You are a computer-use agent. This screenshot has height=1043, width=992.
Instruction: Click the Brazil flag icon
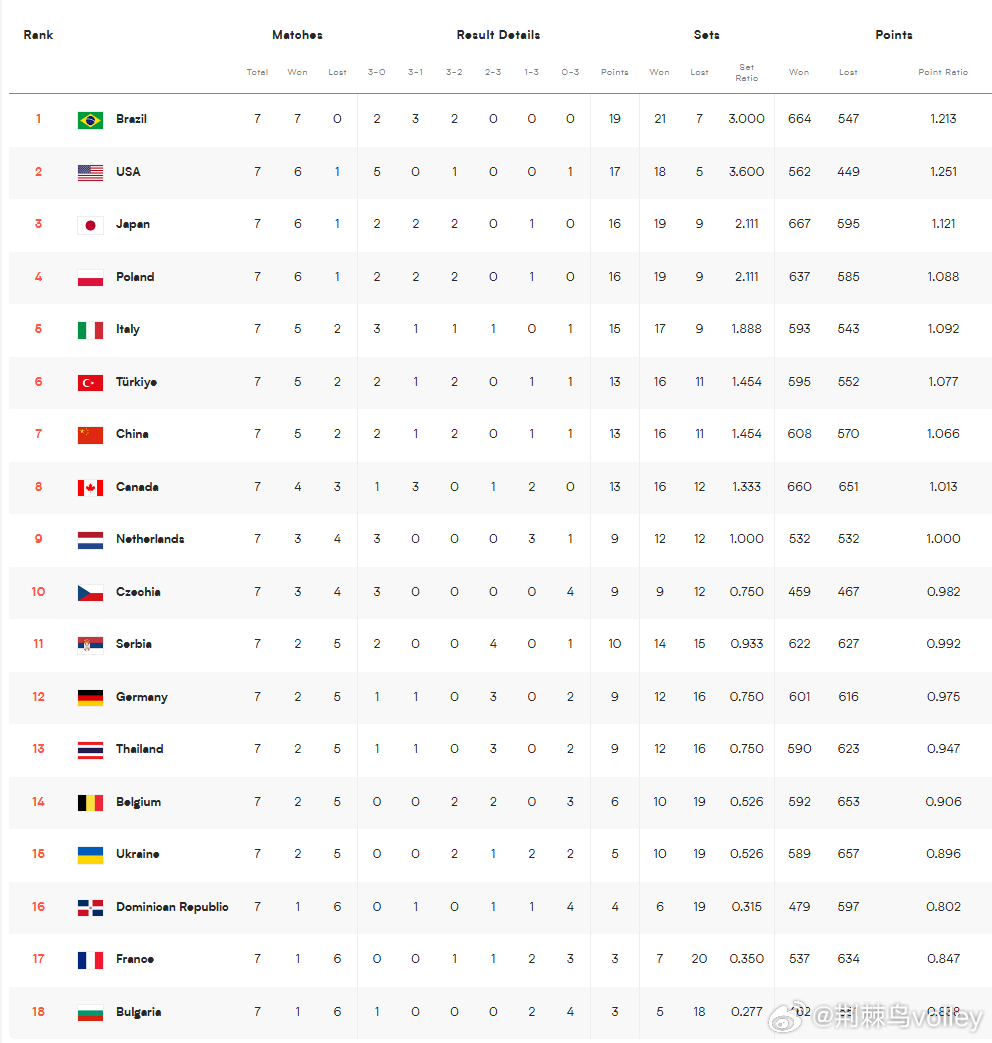click(x=90, y=120)
